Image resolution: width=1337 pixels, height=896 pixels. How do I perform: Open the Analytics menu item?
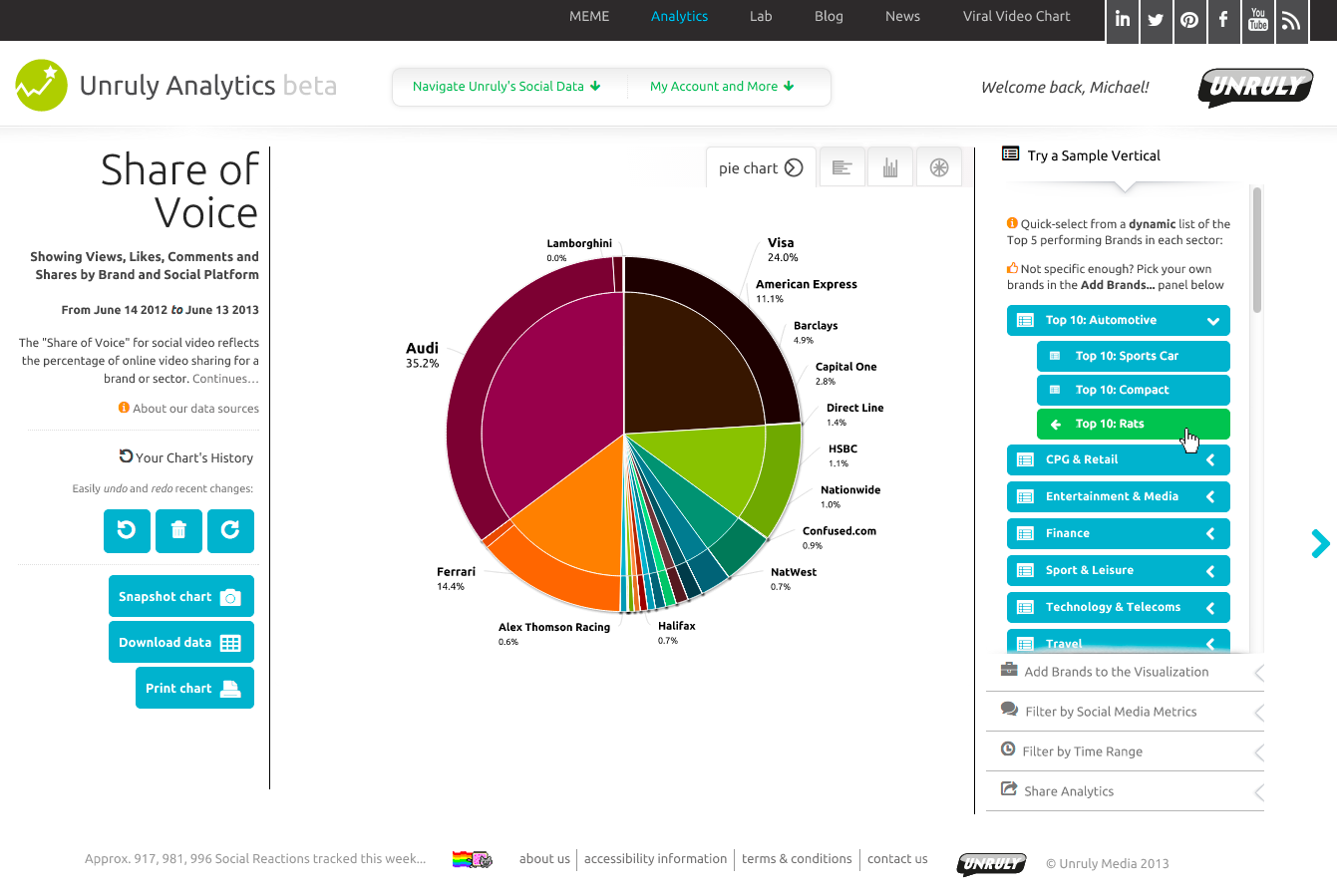coord(679,16)
